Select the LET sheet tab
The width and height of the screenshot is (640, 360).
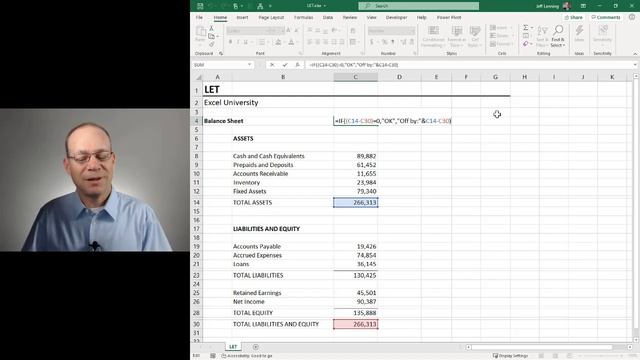[233, 347]
